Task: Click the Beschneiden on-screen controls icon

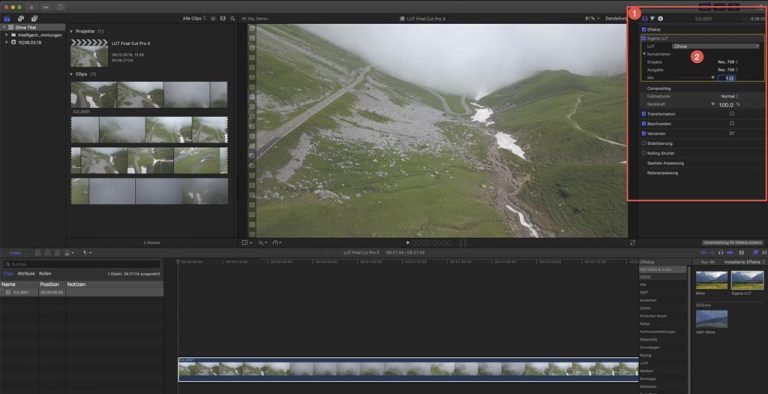Action: click(x=732, y=123)
